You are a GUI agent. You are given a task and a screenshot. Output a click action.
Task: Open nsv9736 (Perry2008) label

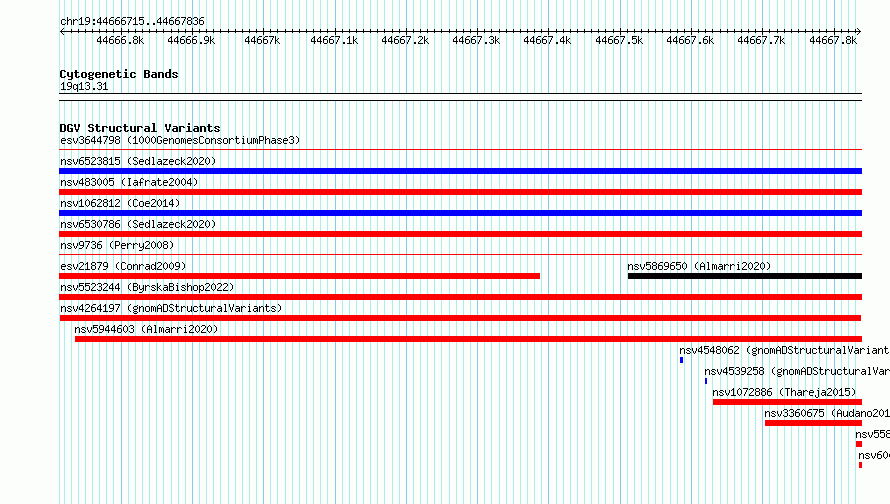pyautogui.click(x=117, y=245)
